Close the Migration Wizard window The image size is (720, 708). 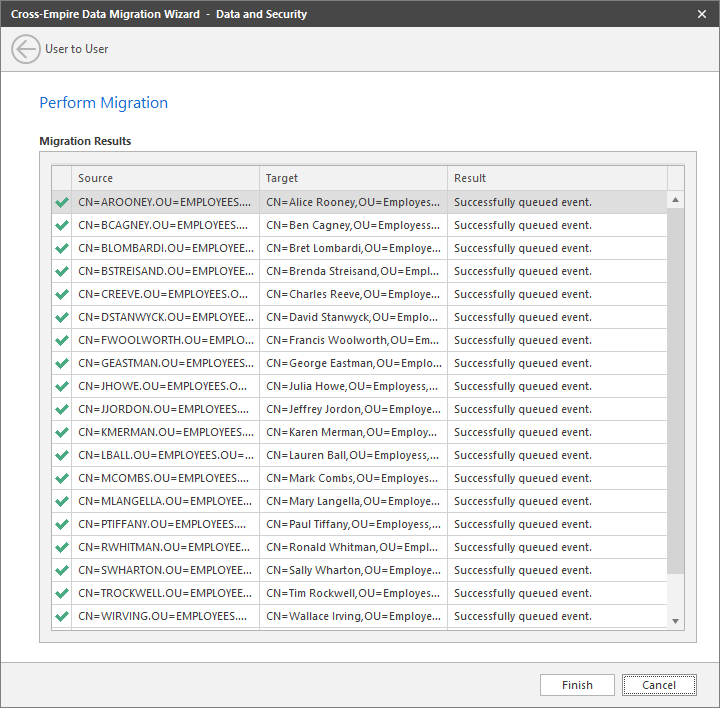tap(701, 14)
